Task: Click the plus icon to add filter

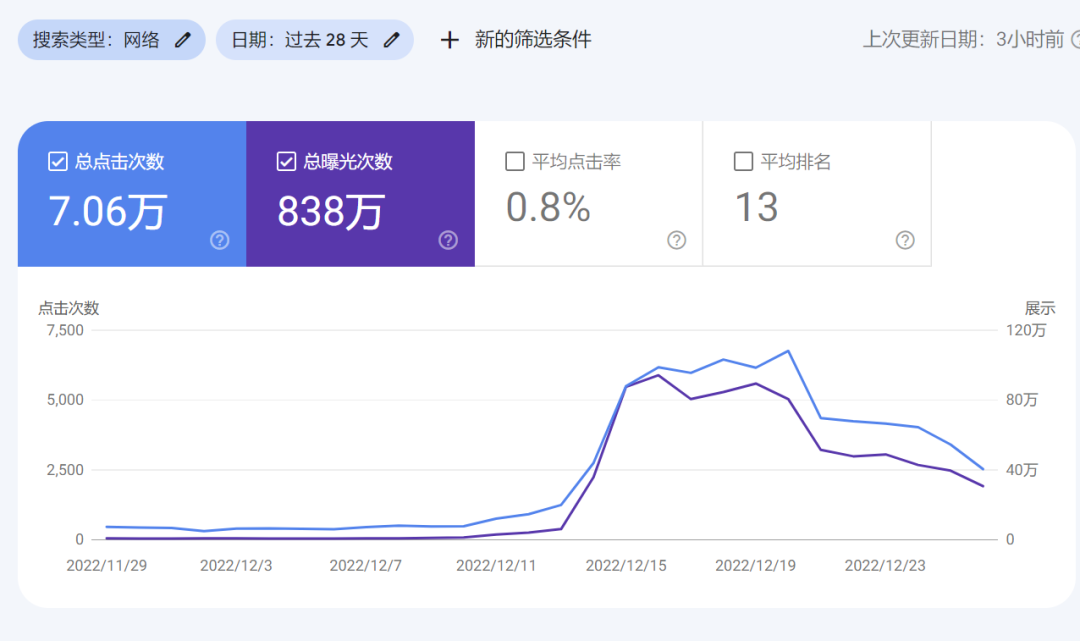Action: click(448, 40)
